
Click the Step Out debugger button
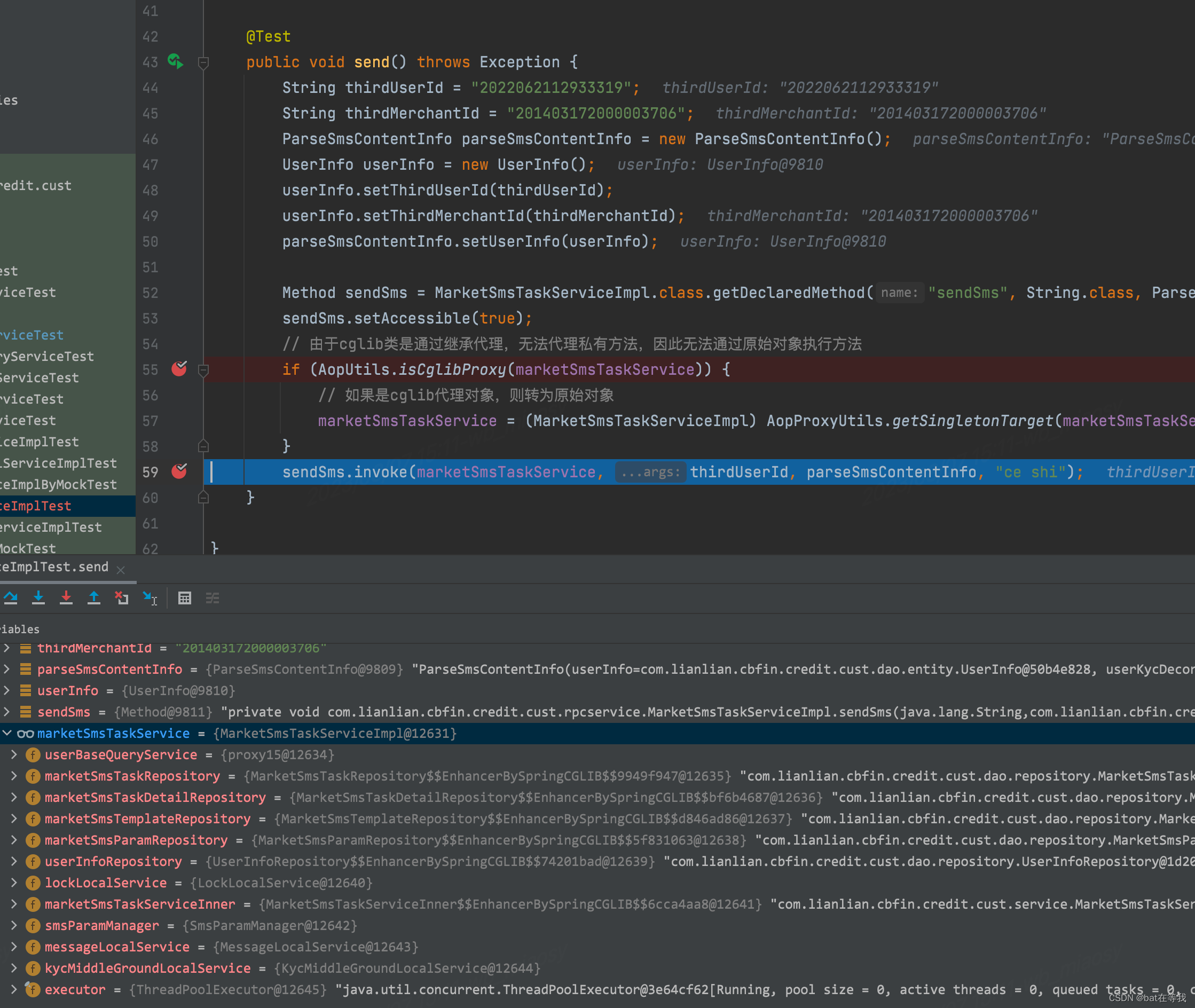tap(94, 598)
